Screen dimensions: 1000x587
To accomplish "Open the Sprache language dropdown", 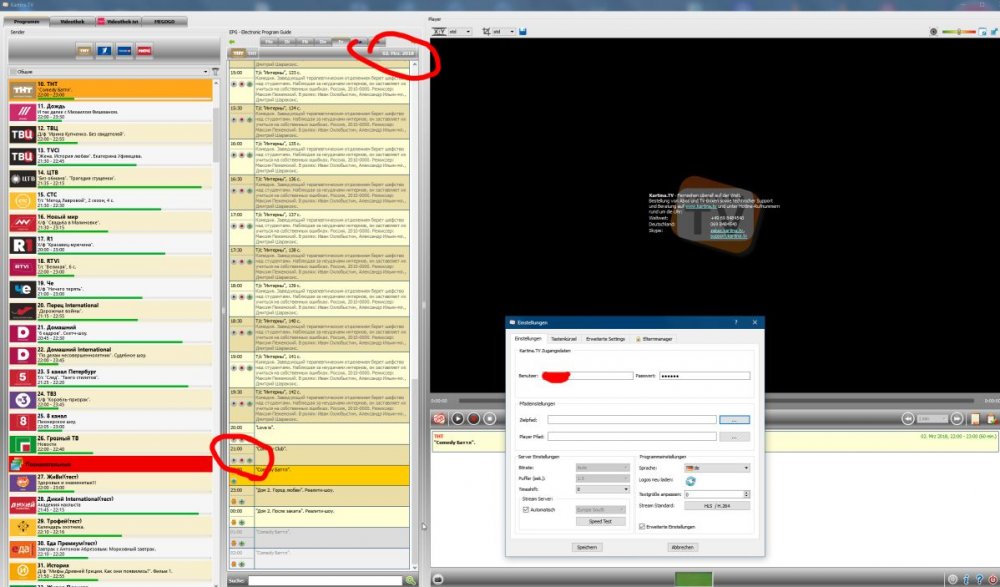I will click(x=716, y=468).
